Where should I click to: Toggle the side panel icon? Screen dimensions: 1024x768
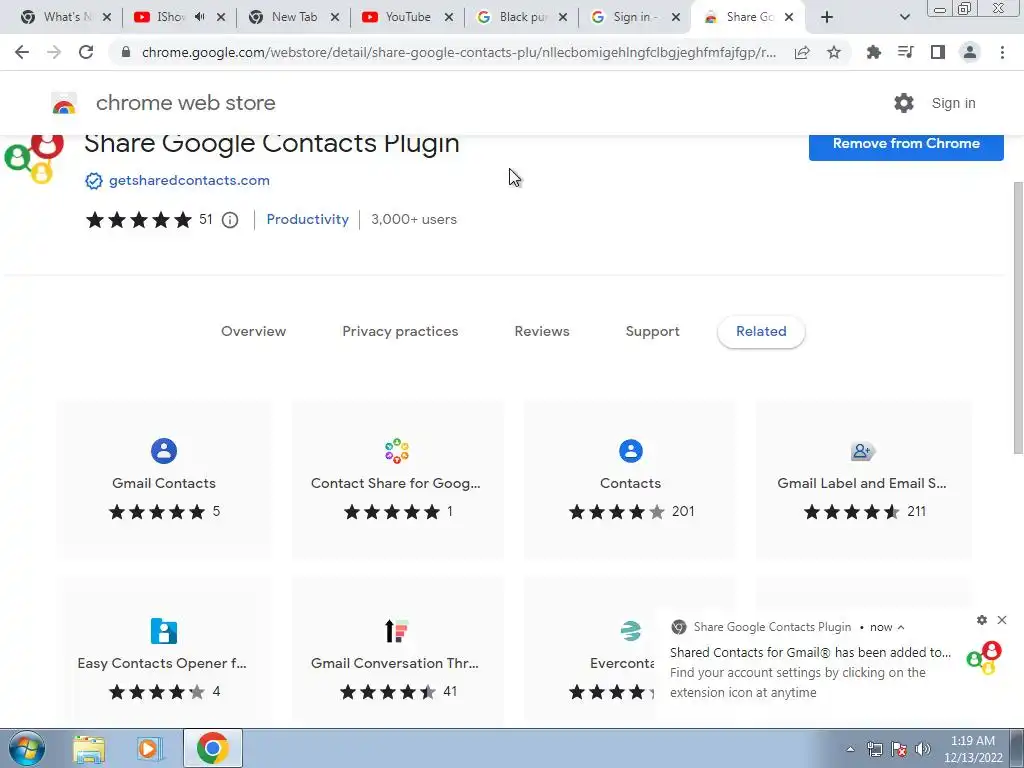click(938, 52)
